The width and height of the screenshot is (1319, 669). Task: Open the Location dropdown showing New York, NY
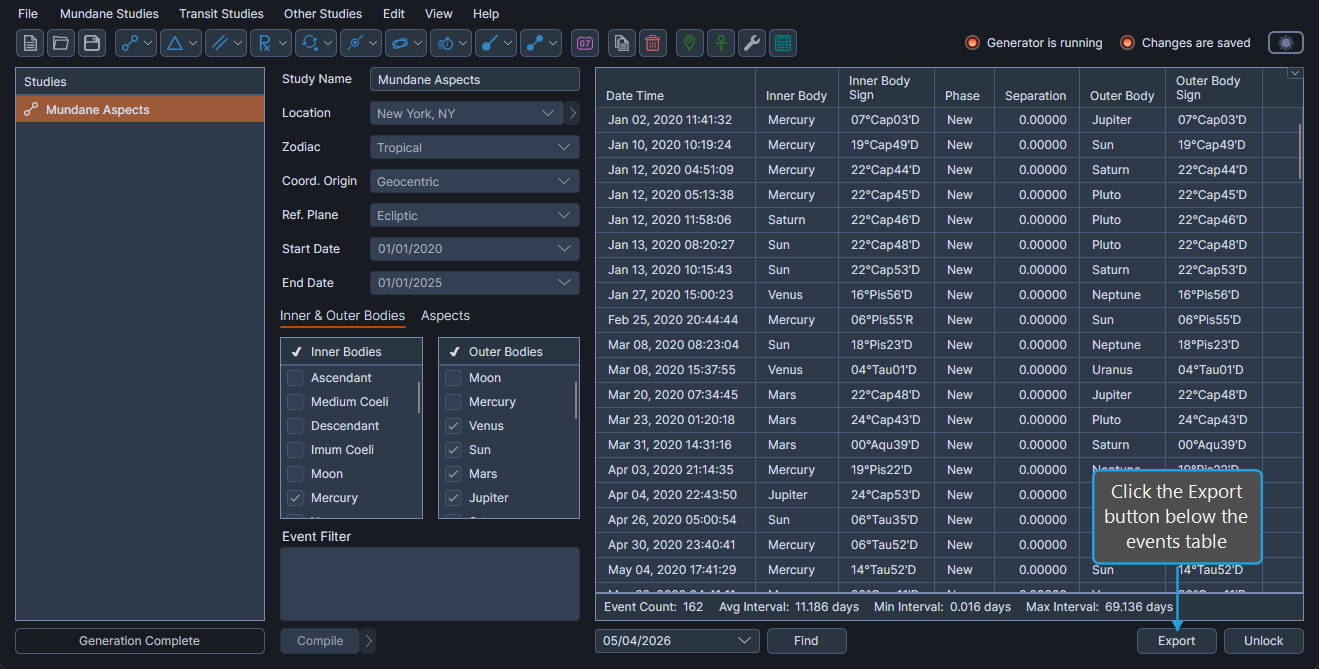click(x=466, y=113)
